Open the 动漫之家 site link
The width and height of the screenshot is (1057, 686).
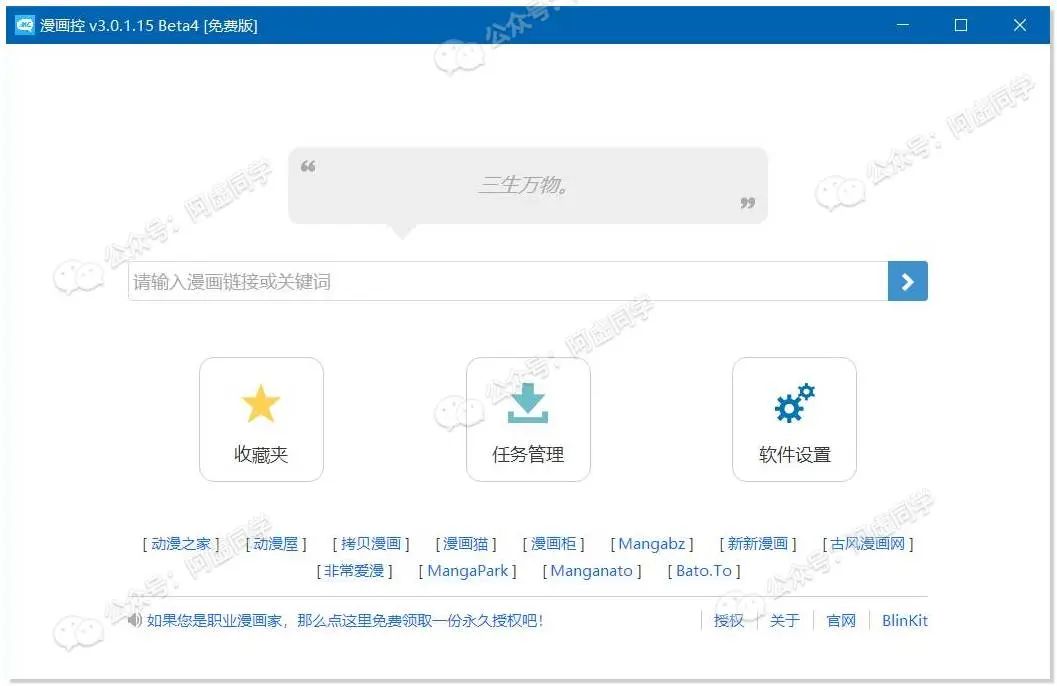181,544
